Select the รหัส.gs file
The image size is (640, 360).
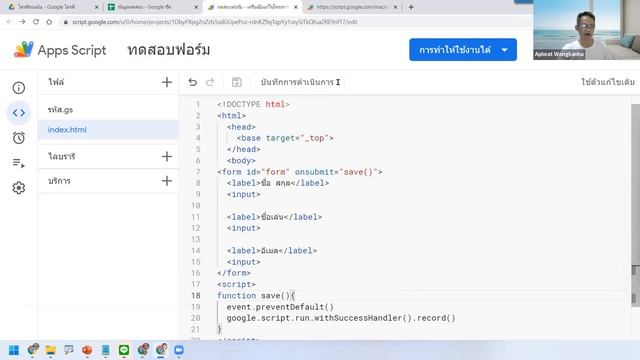[108, 109]
